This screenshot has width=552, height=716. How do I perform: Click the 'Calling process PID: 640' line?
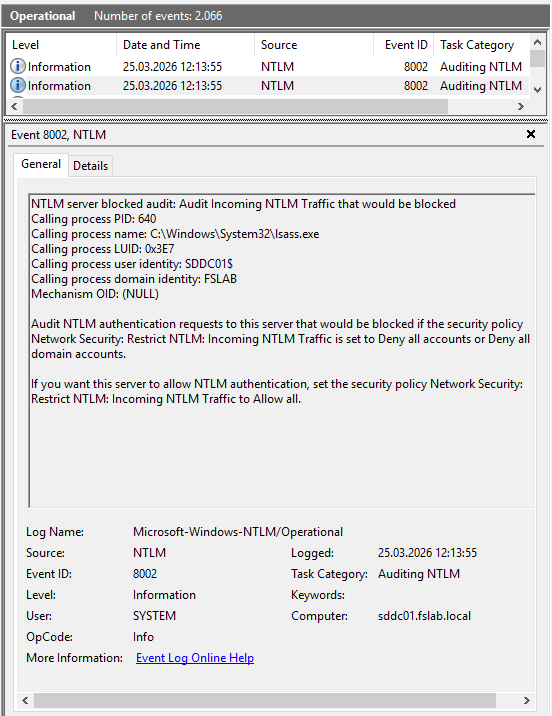(x=94, y=219)
